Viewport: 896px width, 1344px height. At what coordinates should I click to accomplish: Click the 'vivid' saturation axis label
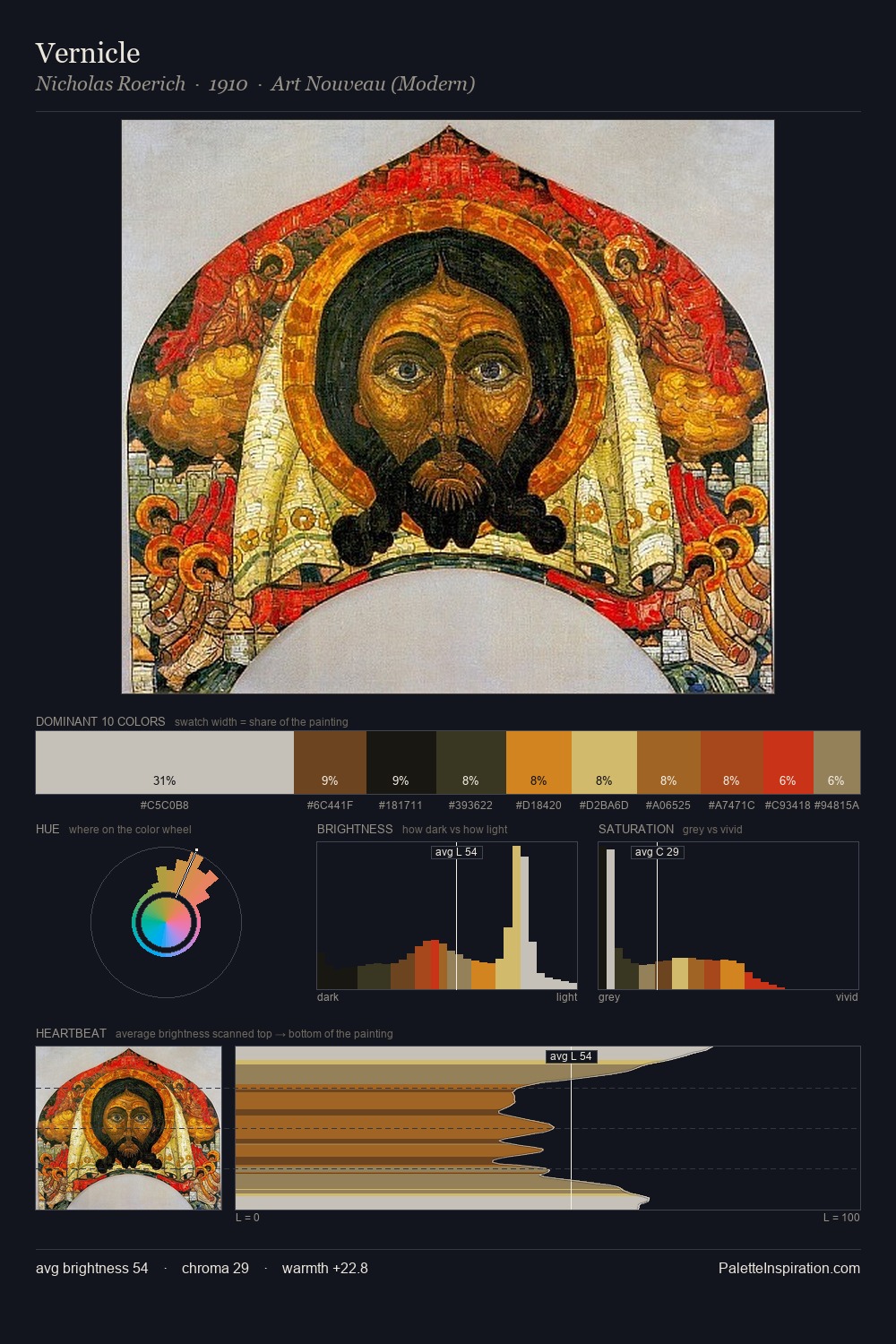847,997
